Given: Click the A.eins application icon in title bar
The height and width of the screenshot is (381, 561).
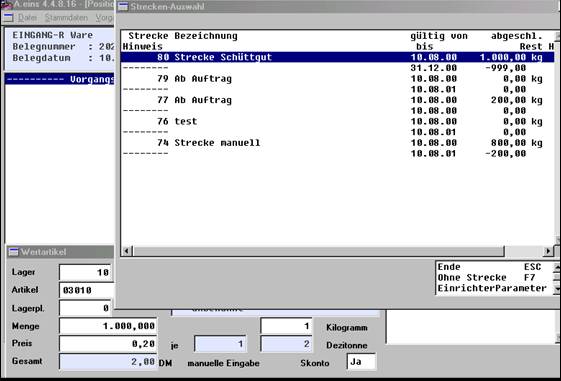Looking at the screenshot, I should coord(6,5).
